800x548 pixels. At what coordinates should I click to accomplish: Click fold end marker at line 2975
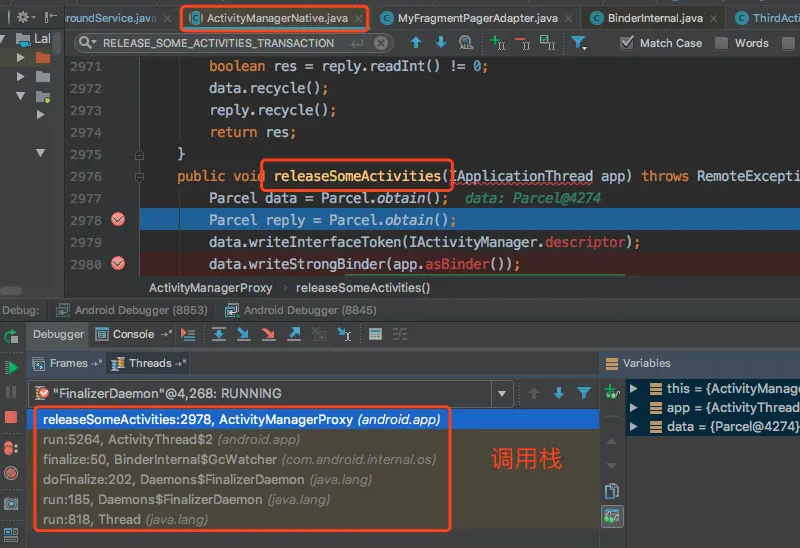(139, 155)
